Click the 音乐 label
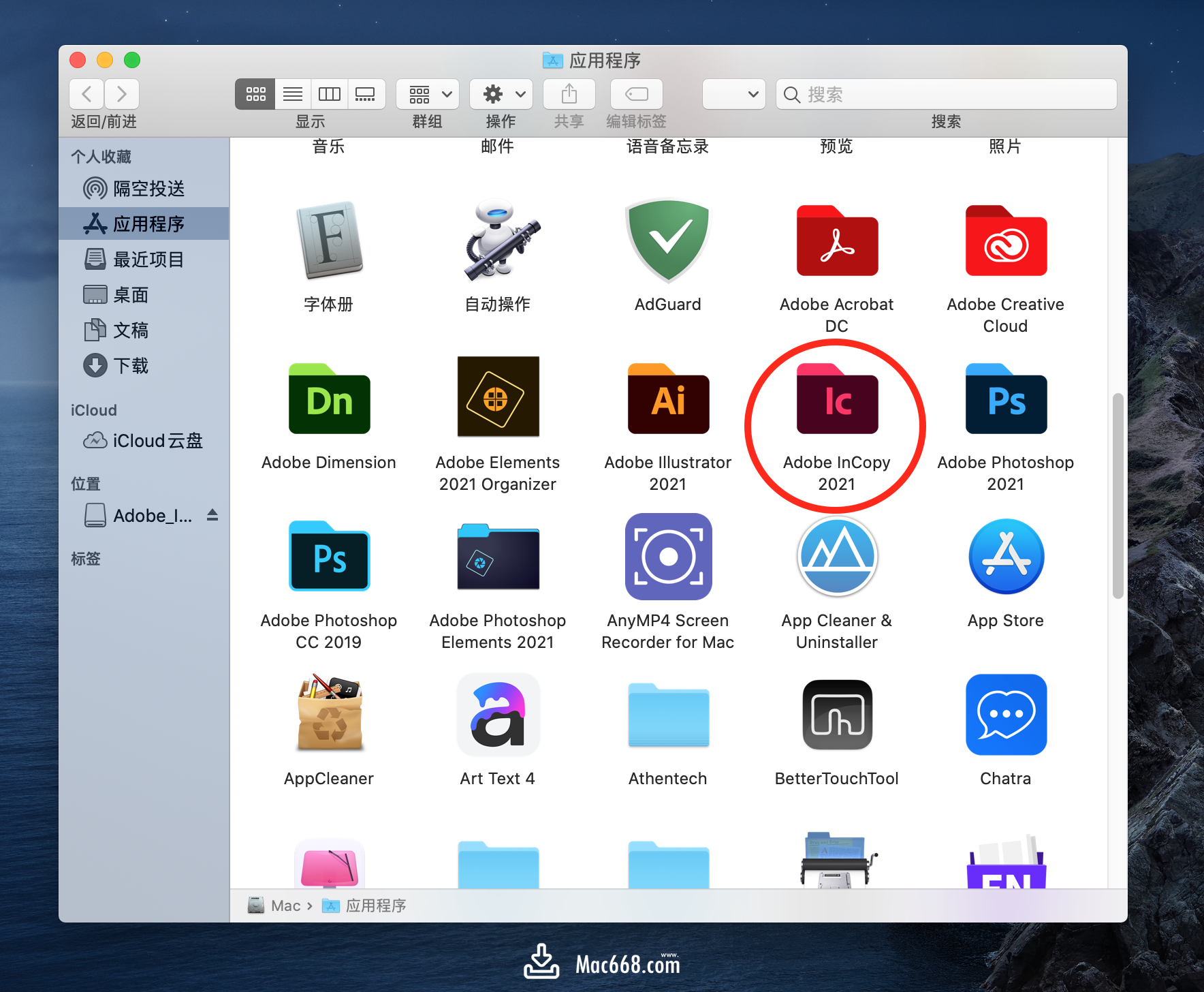 pyautogui.click(x=328, y=146)
